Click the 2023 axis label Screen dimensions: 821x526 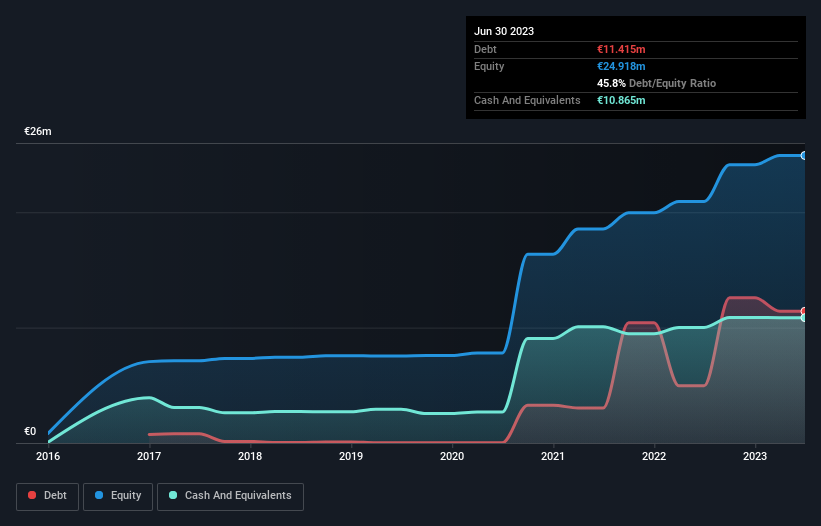755,456
